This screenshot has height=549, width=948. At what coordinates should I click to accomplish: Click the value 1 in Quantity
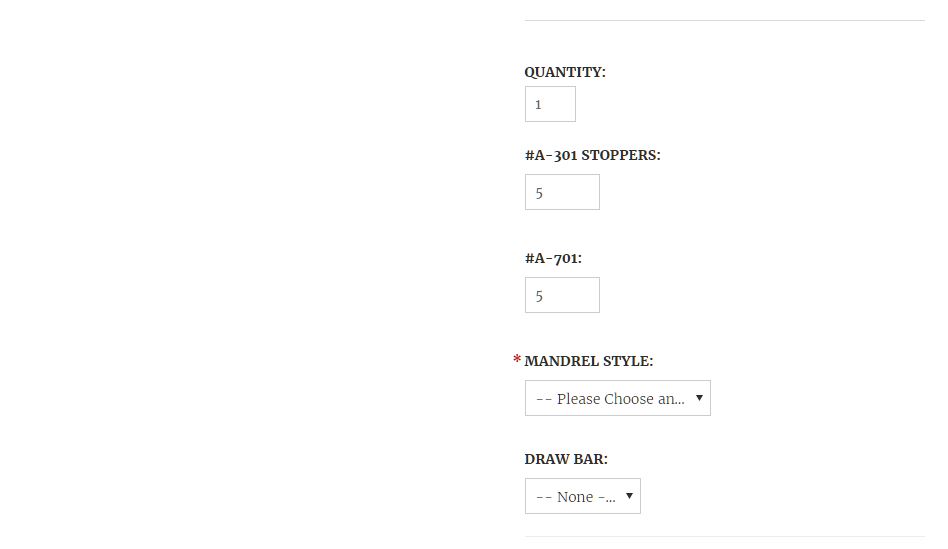coord(538,105)
